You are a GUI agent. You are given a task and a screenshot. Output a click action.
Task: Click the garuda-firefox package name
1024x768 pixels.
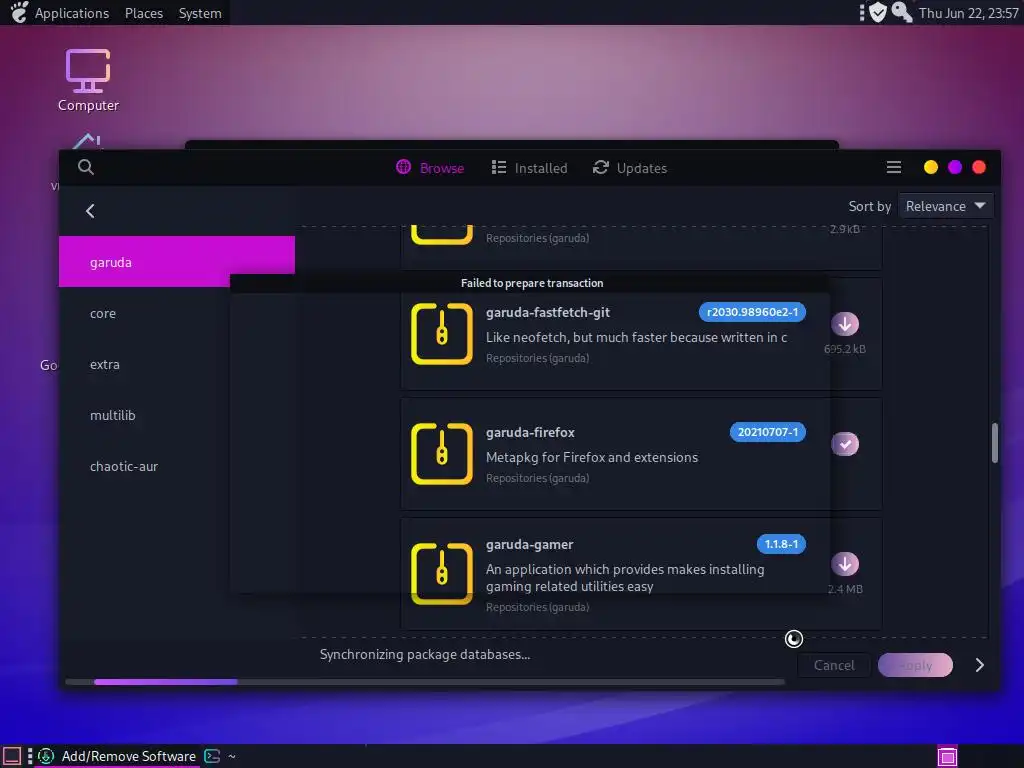530,432
